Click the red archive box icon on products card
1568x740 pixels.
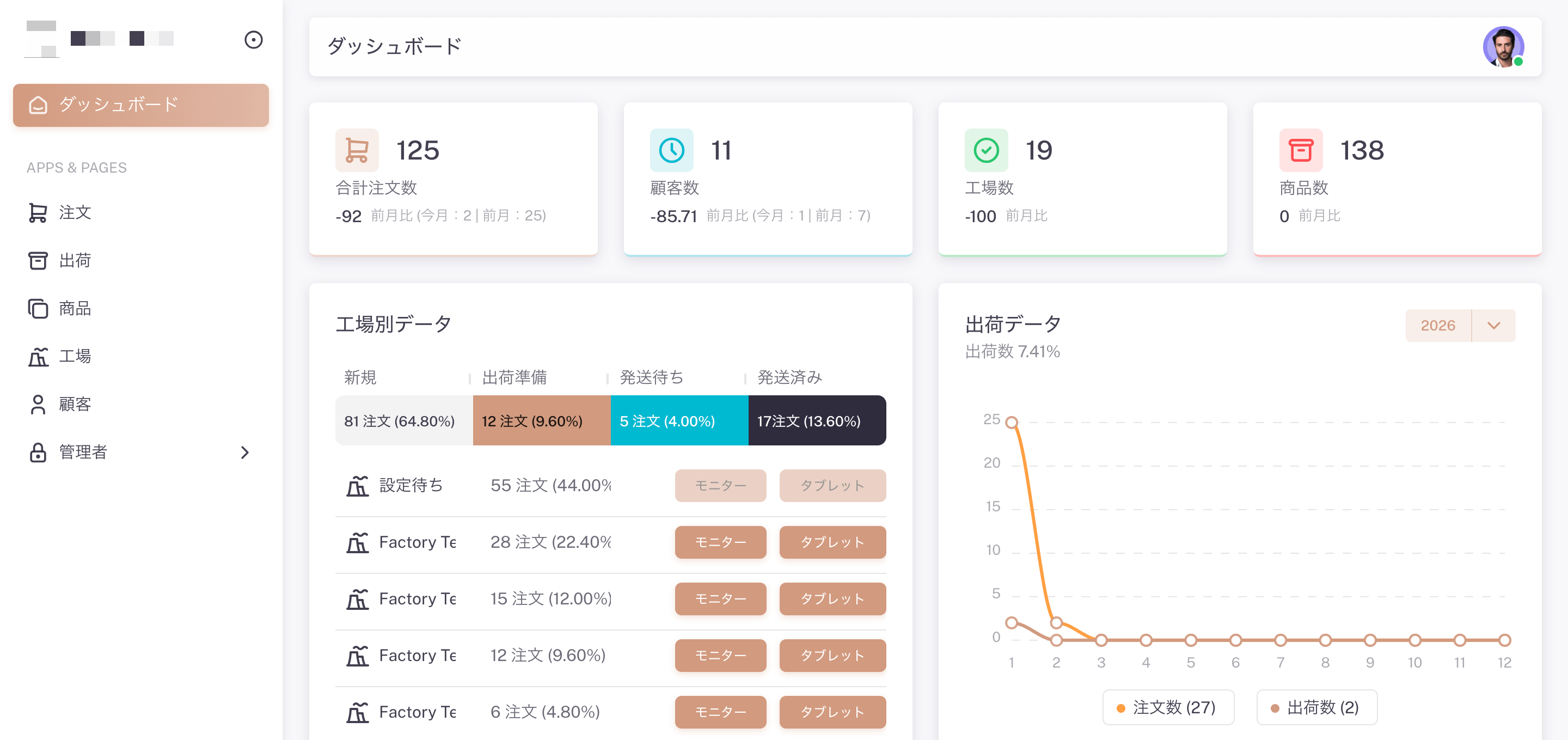[1301, 150]
